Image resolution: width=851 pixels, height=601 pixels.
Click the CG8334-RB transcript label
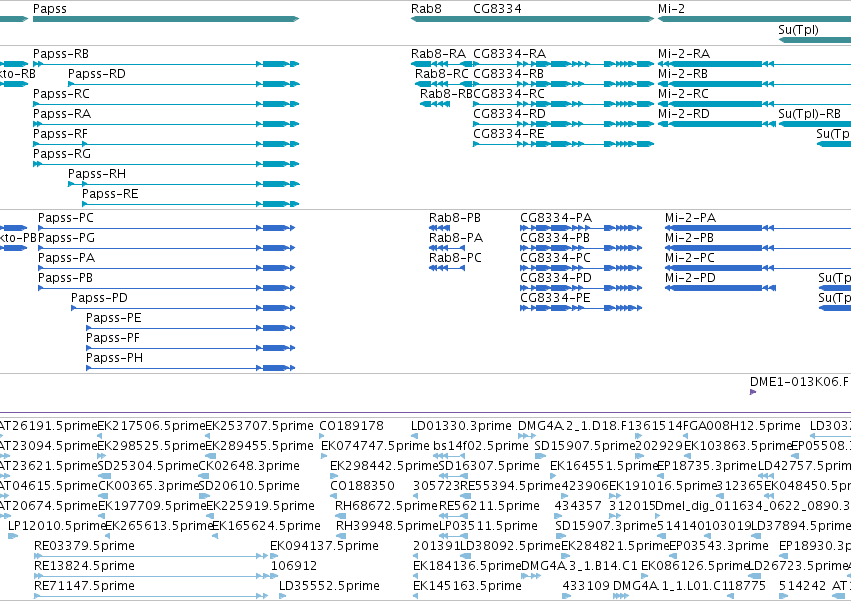pyautogui.click(x=509, y=74)
